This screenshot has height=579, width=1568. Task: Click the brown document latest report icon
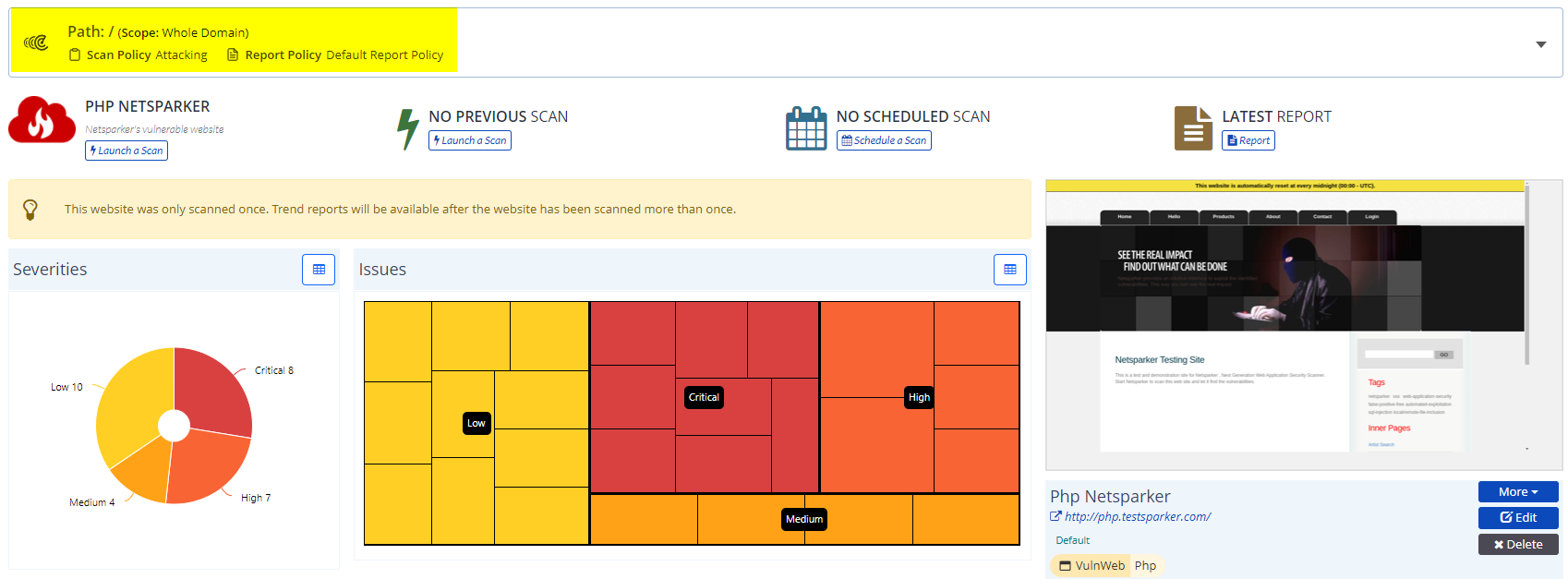pyautogui.click(x=1193, y=127)
